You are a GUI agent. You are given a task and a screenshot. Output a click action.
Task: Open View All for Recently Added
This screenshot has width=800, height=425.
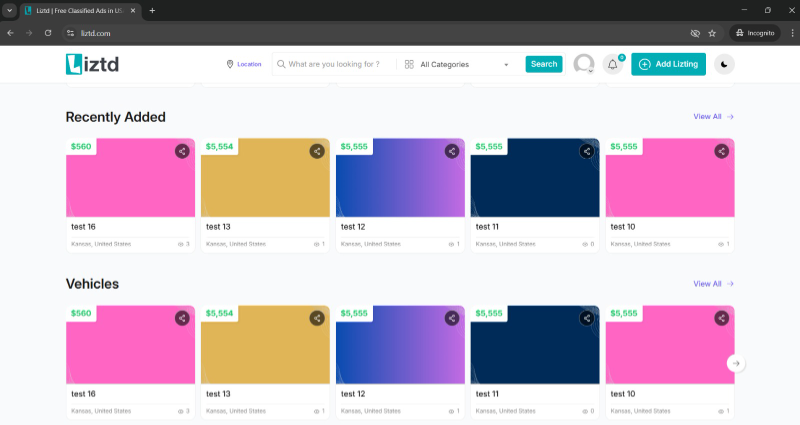713,117
